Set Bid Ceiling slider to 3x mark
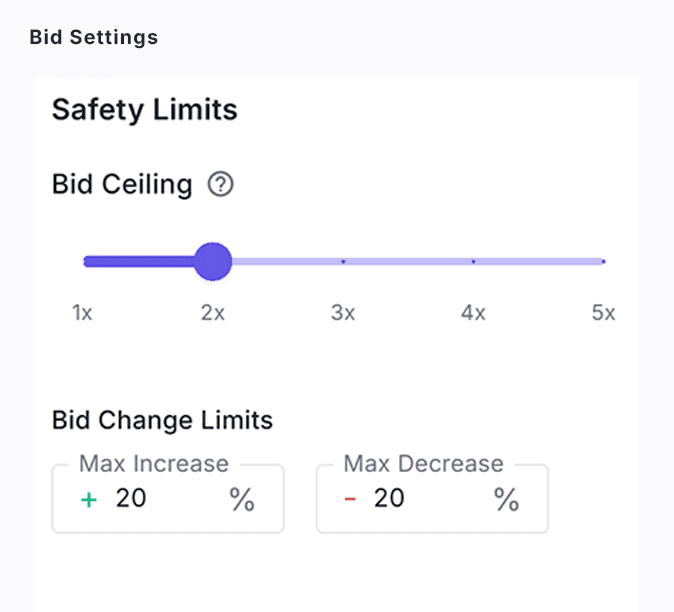The height and width of the screenshot is (612, 674). [x=343, y=262]
